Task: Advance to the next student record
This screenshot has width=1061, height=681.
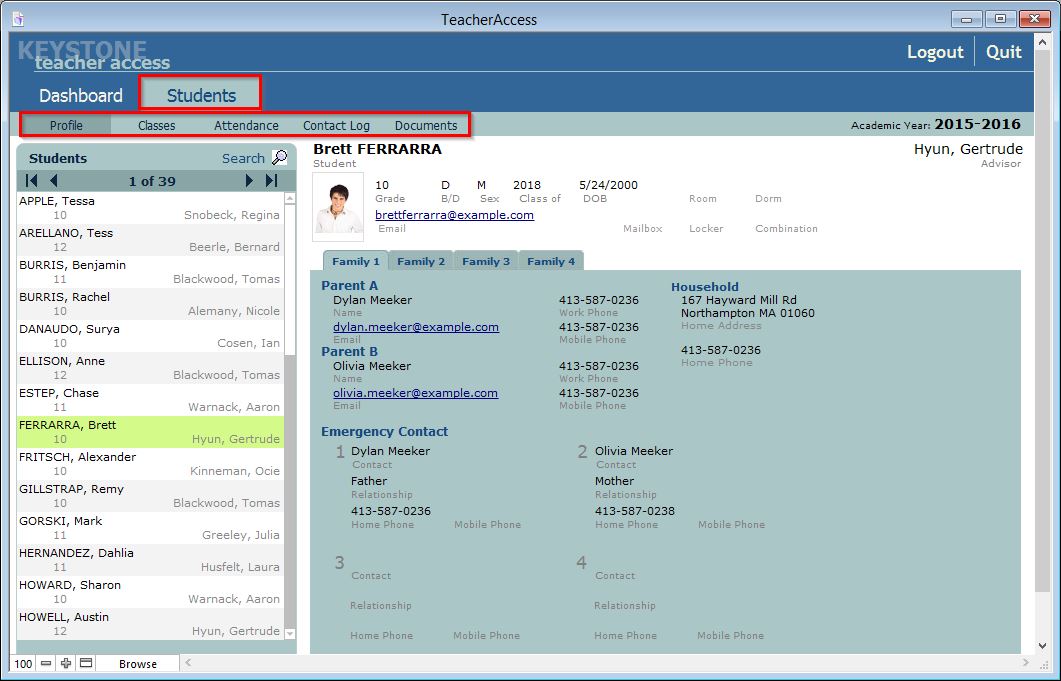Action: [249, 181]
